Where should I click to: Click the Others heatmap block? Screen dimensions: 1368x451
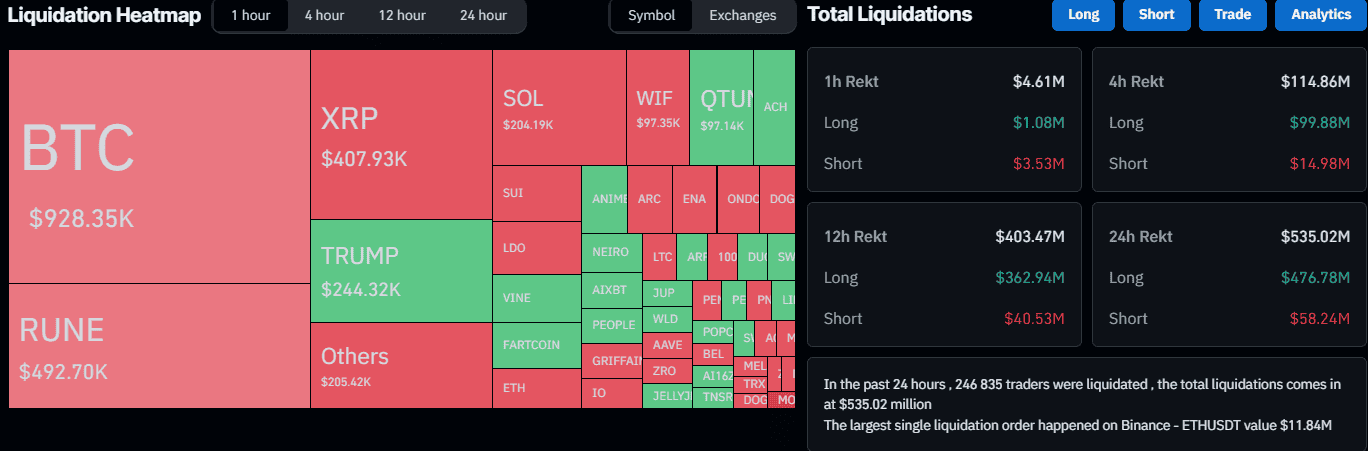coord(400,365)
